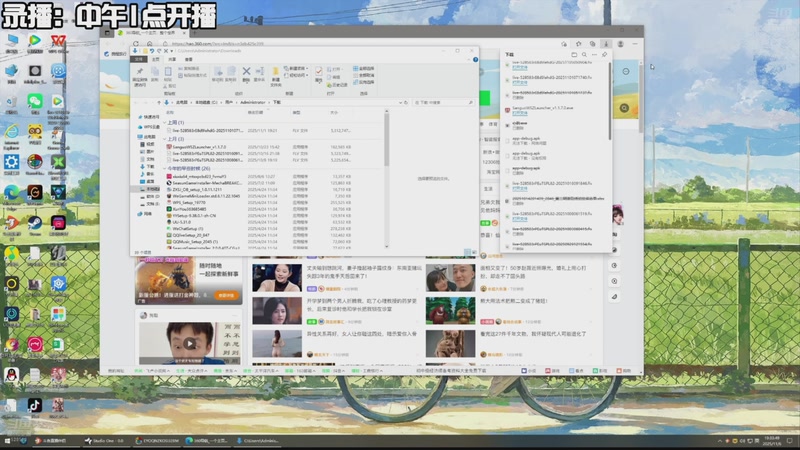Sort files by 名称 column header
This screenshot has height=450, width=800.
[170, 112]
